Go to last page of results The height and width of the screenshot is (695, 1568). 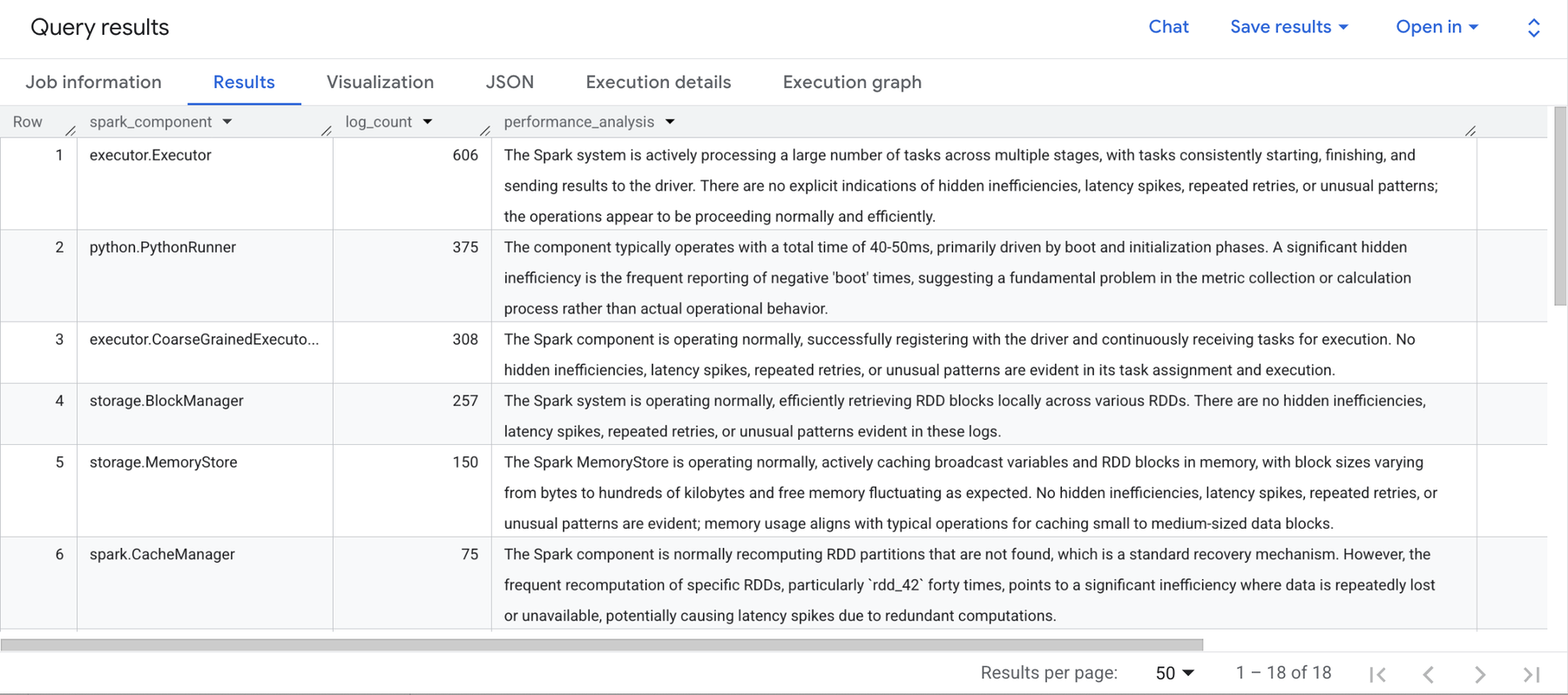click(1531, 674)
